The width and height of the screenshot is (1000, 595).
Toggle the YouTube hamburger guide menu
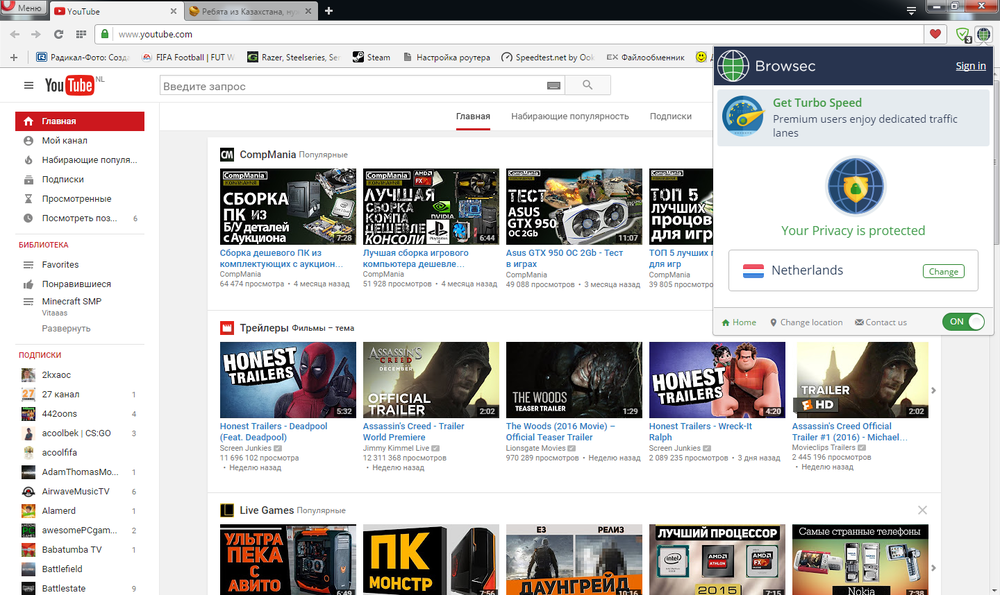tap(29, 85)
